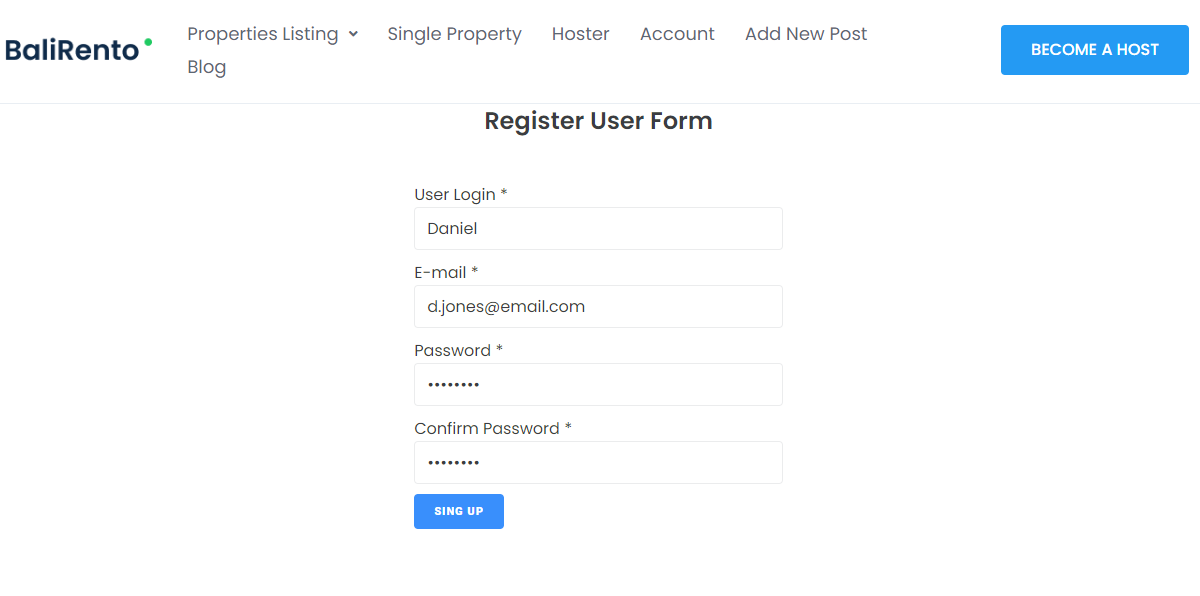Go to the Single Property page
This screenshot has width=1200, height=596.
[455, 34]
